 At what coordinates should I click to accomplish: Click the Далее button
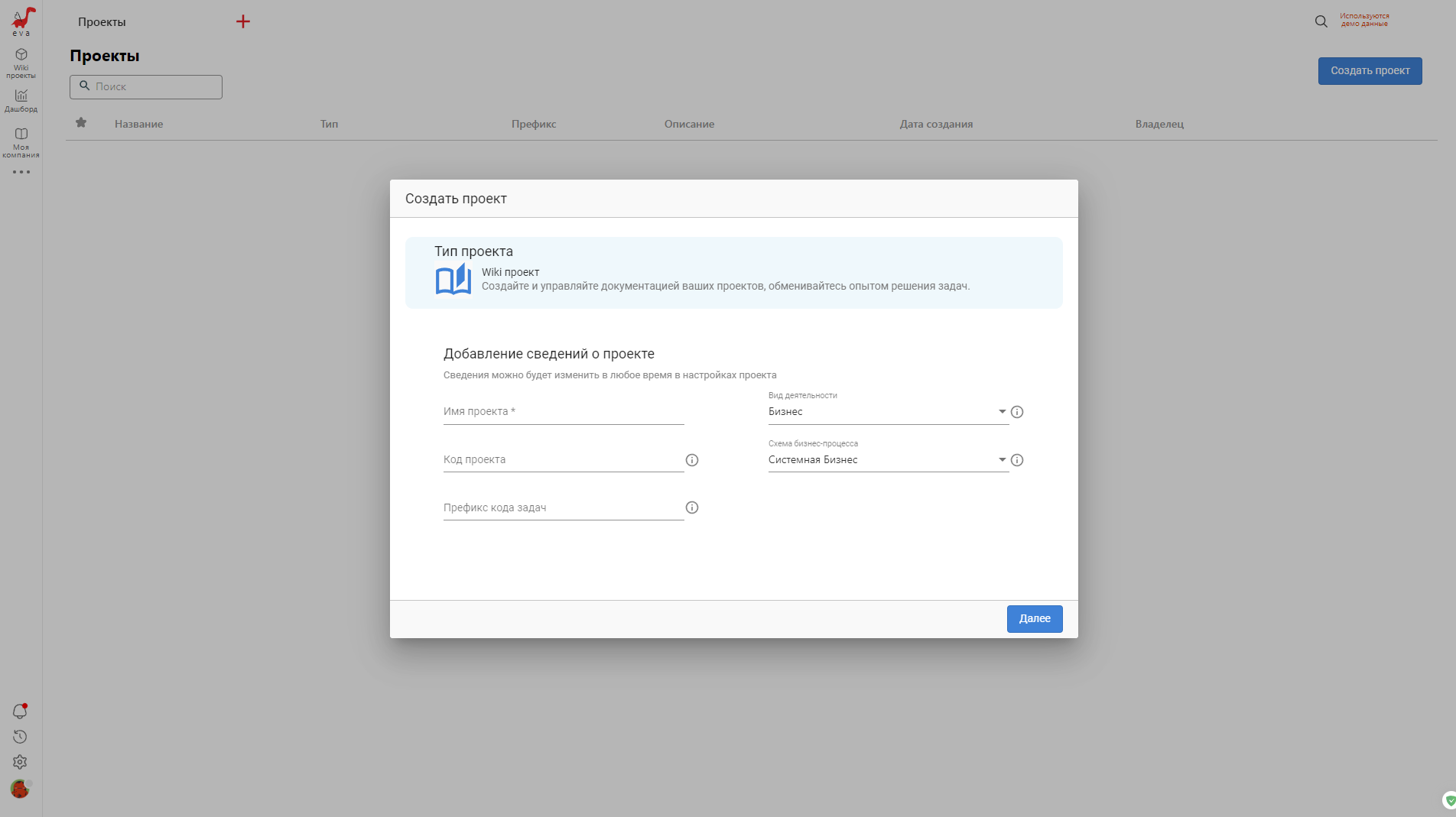click(1034, 618)
